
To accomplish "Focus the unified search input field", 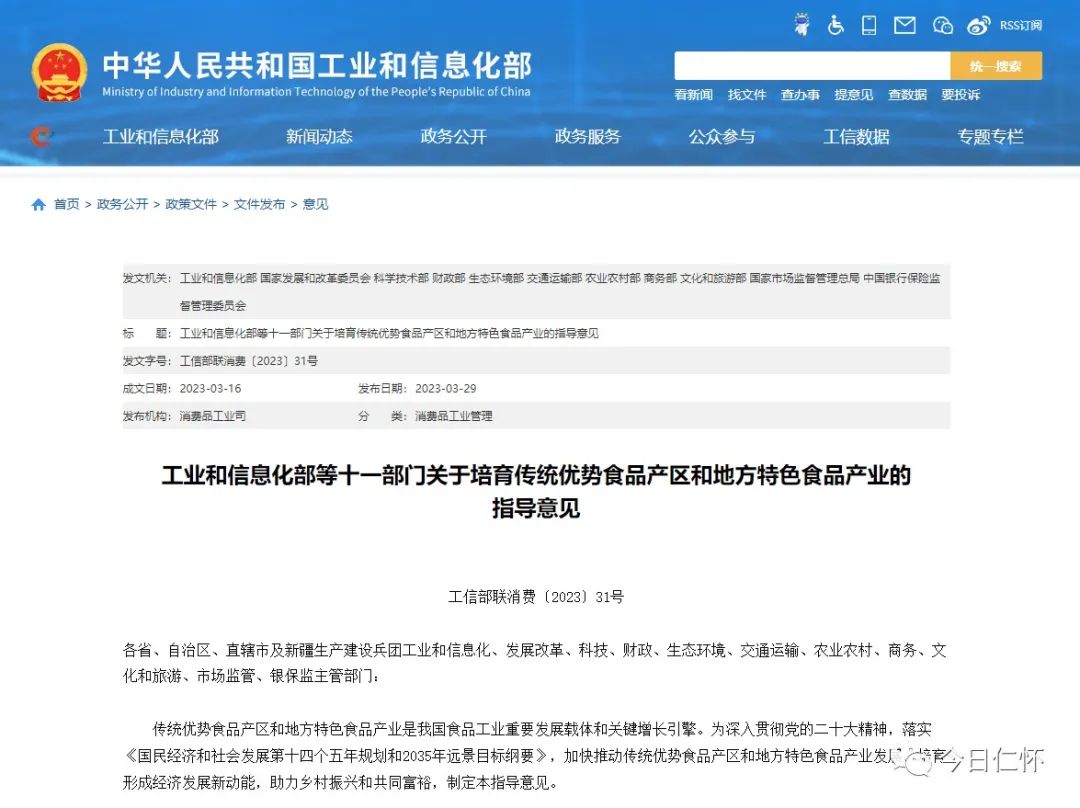I will pyautogui.click(x=812, y=66).
